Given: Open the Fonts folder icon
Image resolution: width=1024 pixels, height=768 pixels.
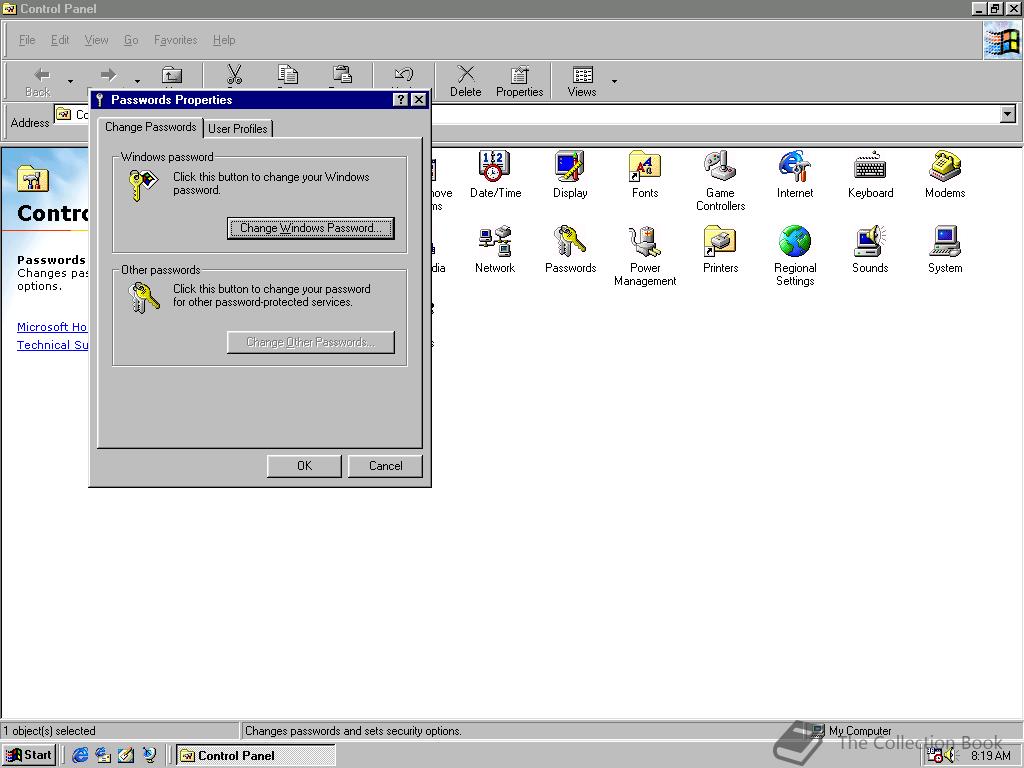Looking at the screenshot, I should pyautogui.click(x=645, y=174).
